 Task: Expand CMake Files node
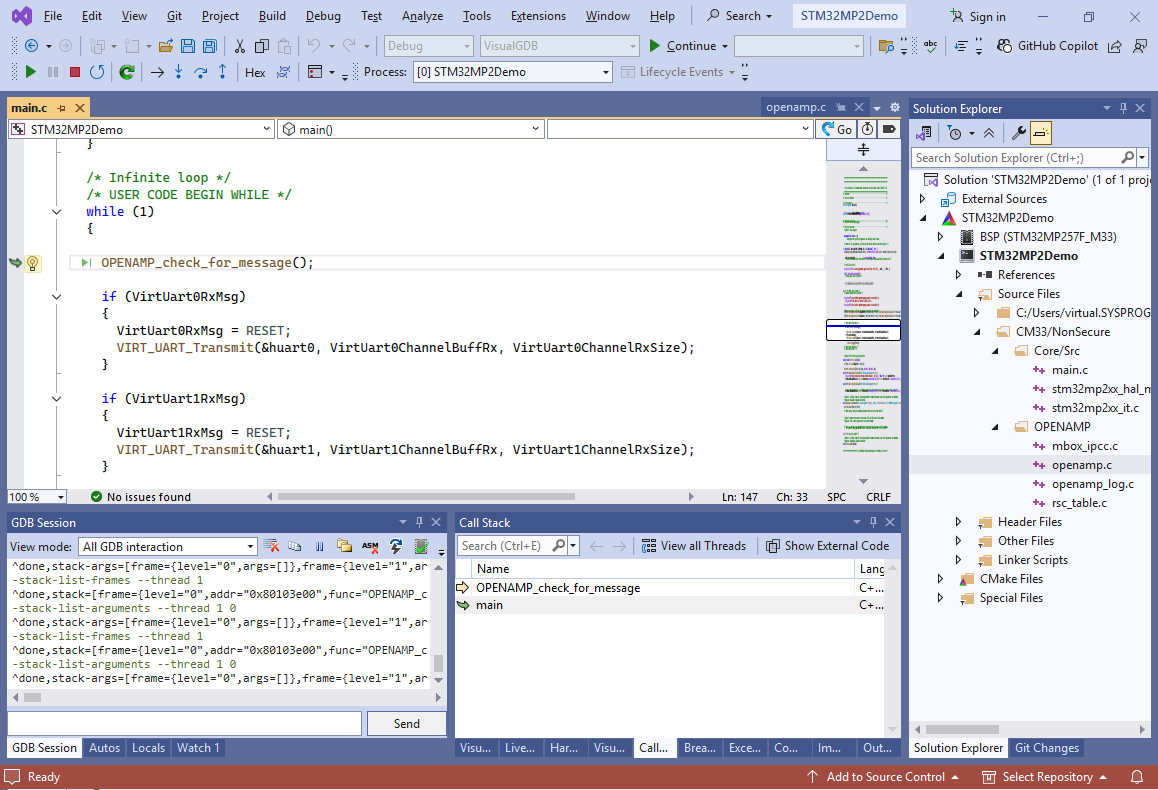pos(940,579)
